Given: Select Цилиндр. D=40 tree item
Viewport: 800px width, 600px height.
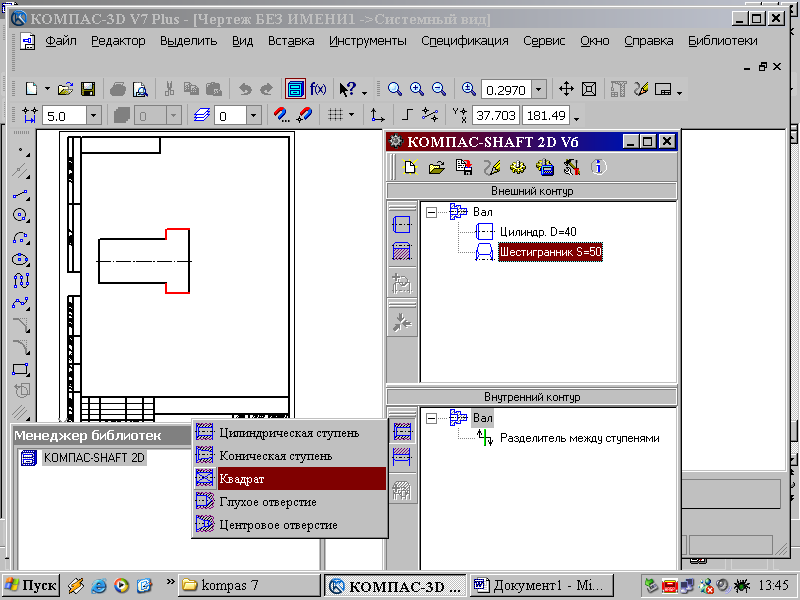Looking at the screenshot, I should (x=538, y=232).
